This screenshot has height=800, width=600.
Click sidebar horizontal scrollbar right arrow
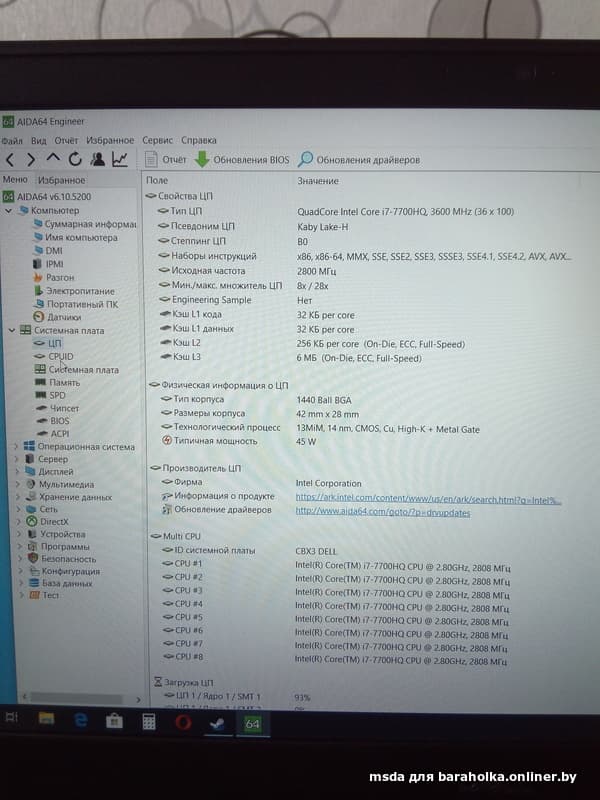[138, 699]
